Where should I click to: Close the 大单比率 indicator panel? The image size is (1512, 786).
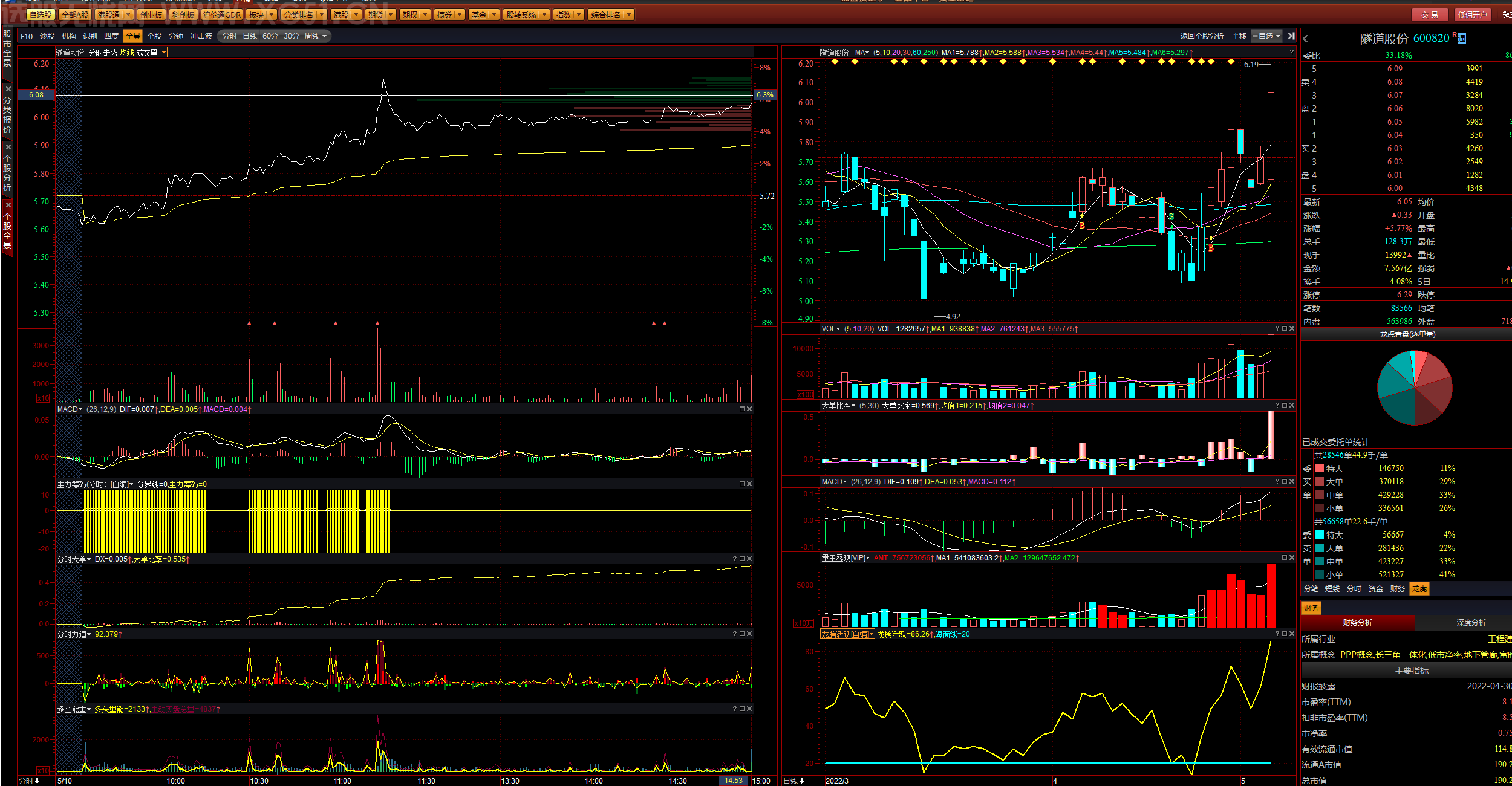[1292, 406]
